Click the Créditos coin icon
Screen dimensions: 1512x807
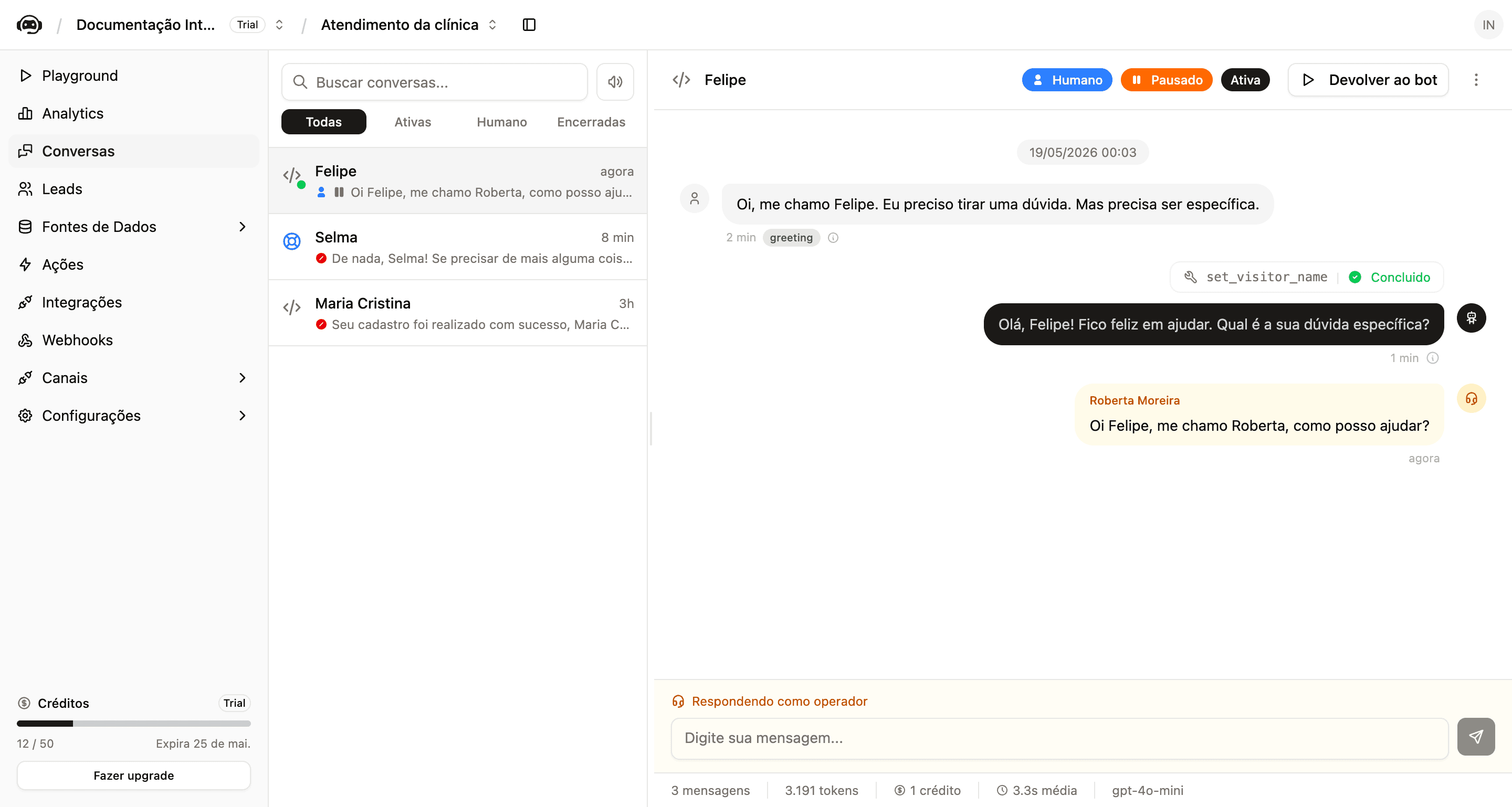click(24, 703)
